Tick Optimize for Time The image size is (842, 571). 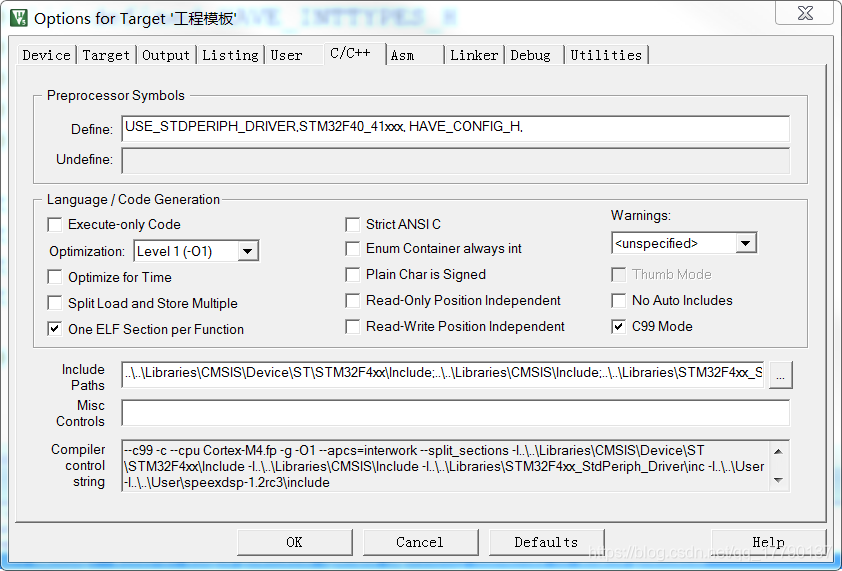click(55, 277)
